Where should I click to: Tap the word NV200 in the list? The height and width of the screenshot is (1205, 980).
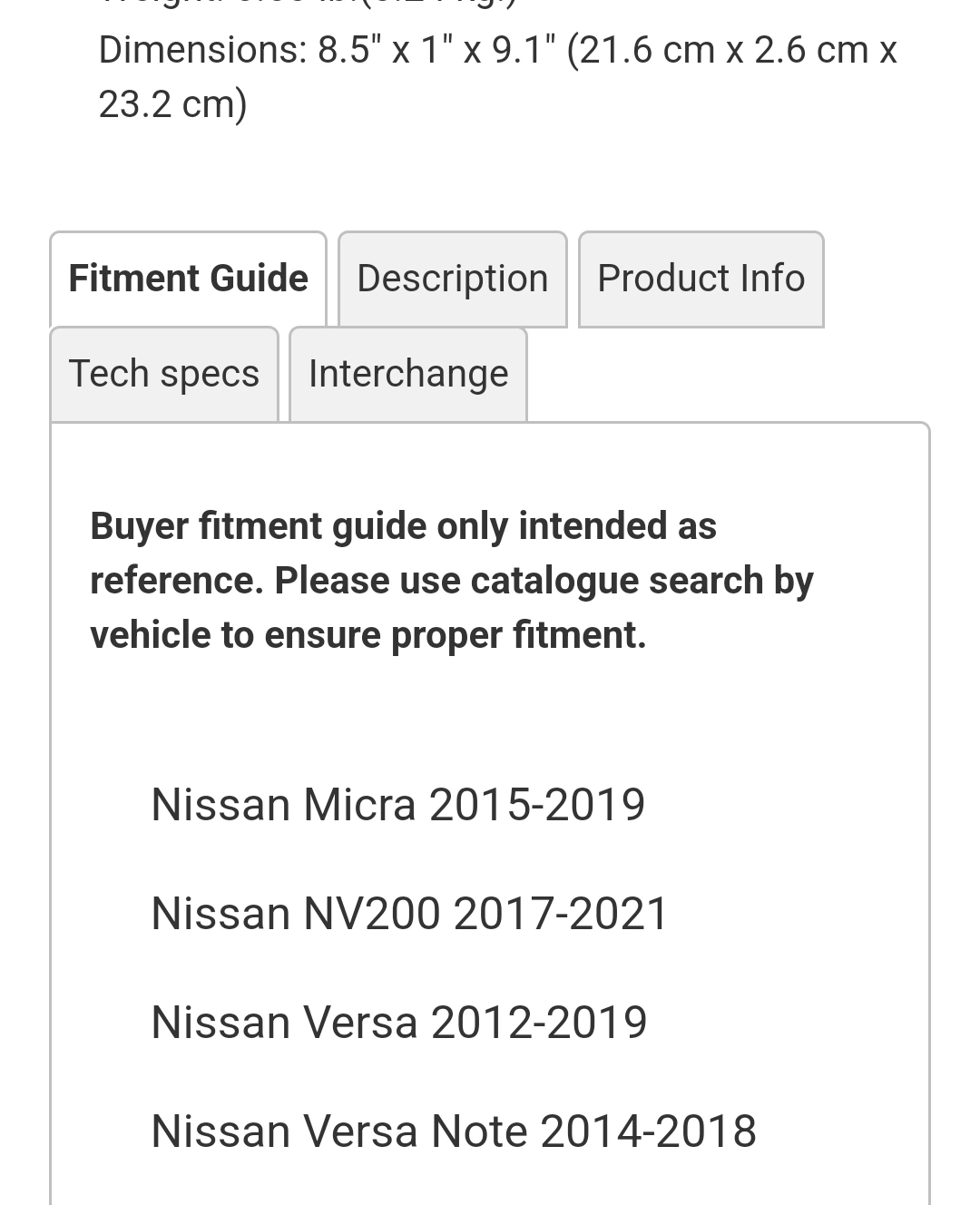(372, 914)
